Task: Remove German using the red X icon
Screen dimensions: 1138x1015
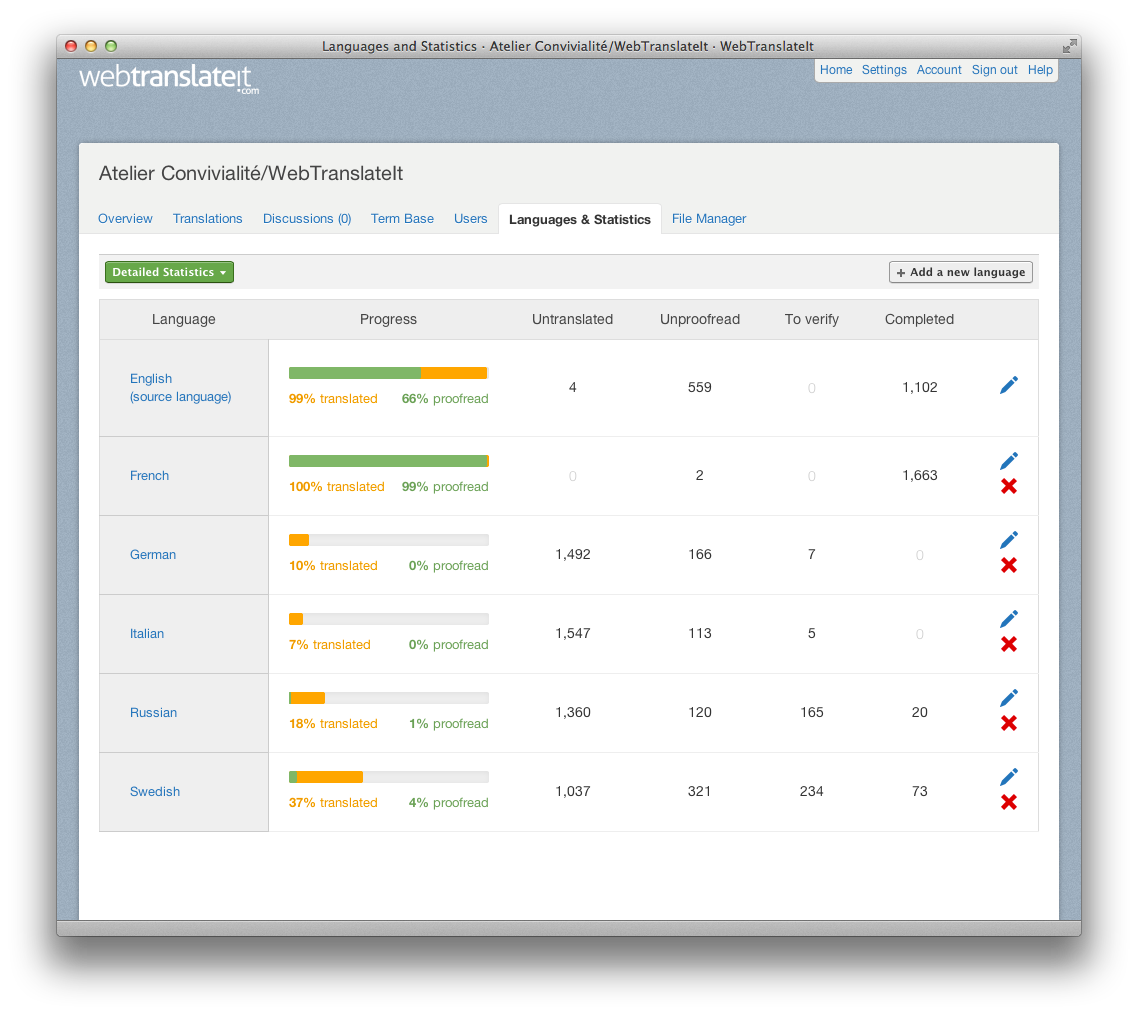Action: click(x=1009, y=565)
